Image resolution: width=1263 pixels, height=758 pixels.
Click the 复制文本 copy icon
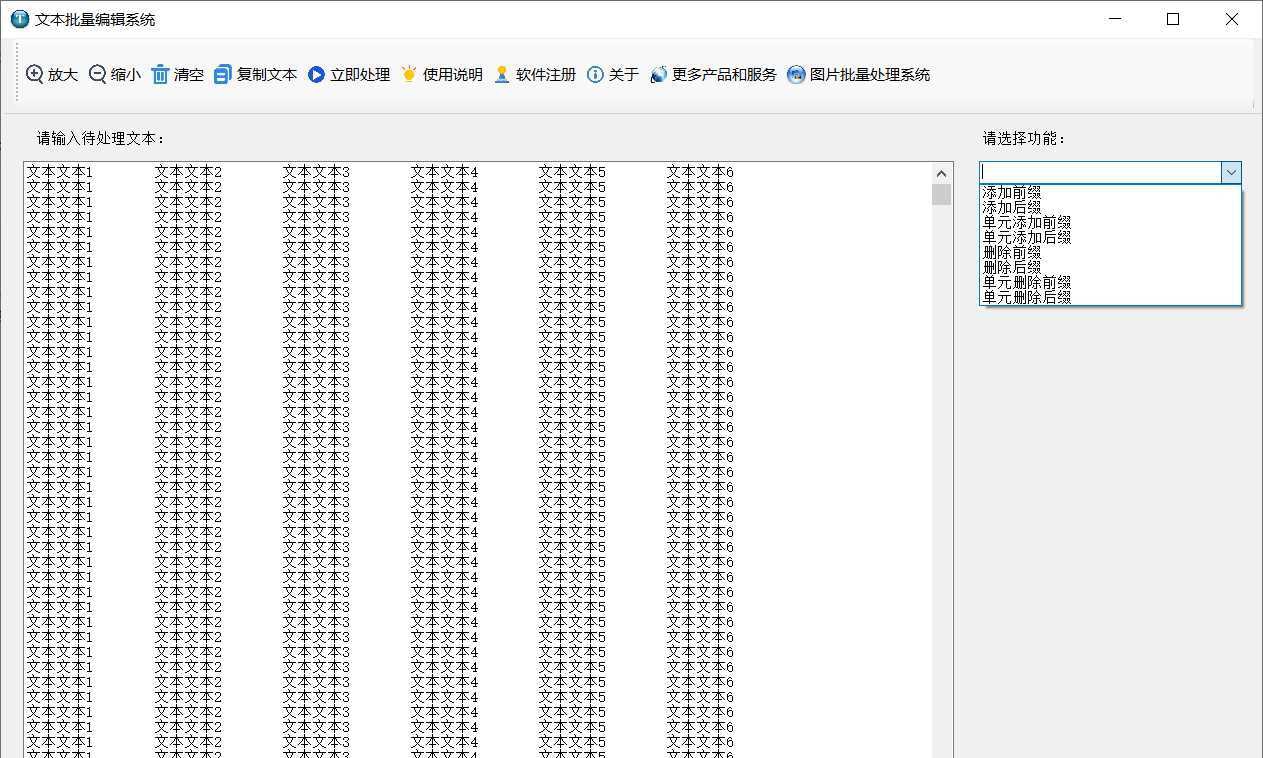click(x=222, y=74)
